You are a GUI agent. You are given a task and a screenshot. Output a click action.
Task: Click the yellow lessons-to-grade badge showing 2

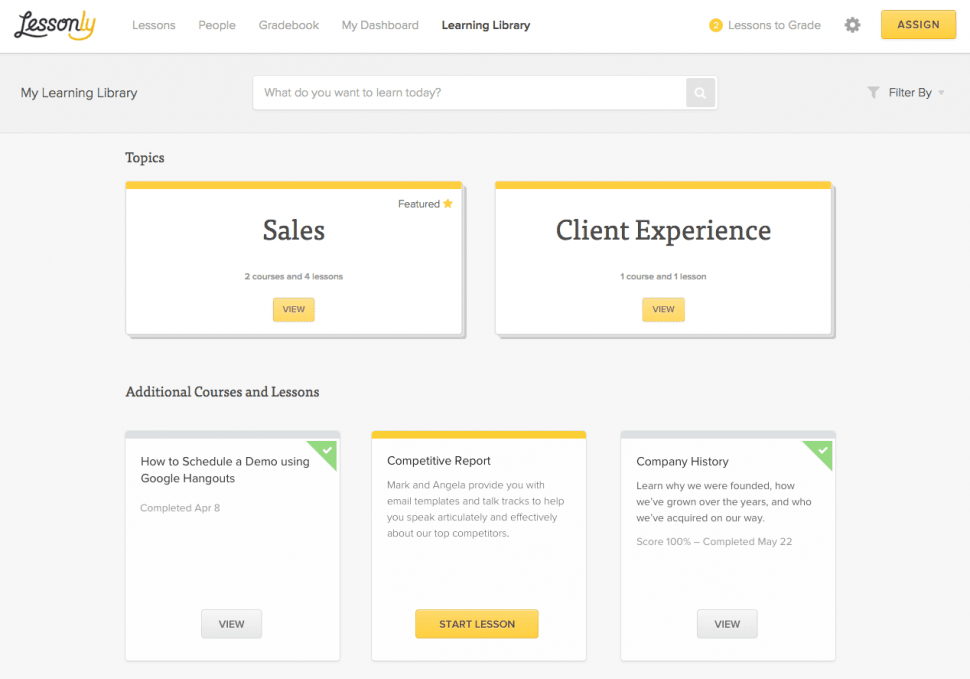715,26
